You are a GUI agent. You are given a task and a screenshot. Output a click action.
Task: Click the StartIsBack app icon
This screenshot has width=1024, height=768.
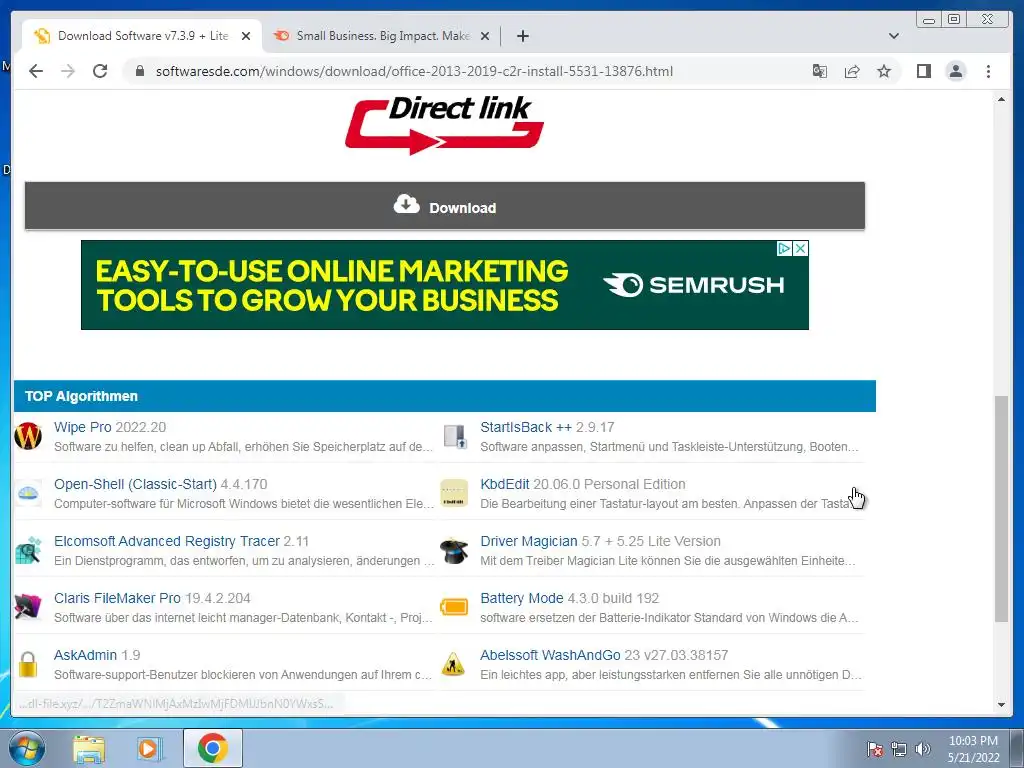click(x=455, y=436)
